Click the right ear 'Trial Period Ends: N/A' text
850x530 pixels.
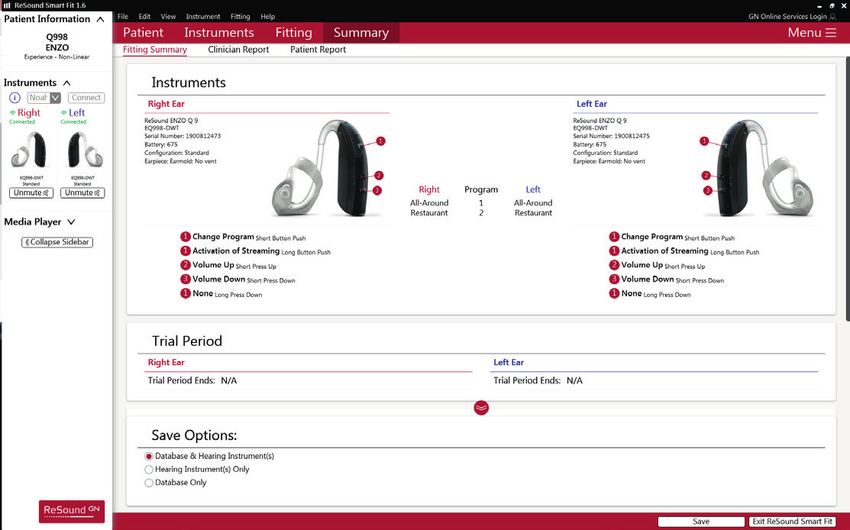192,380
